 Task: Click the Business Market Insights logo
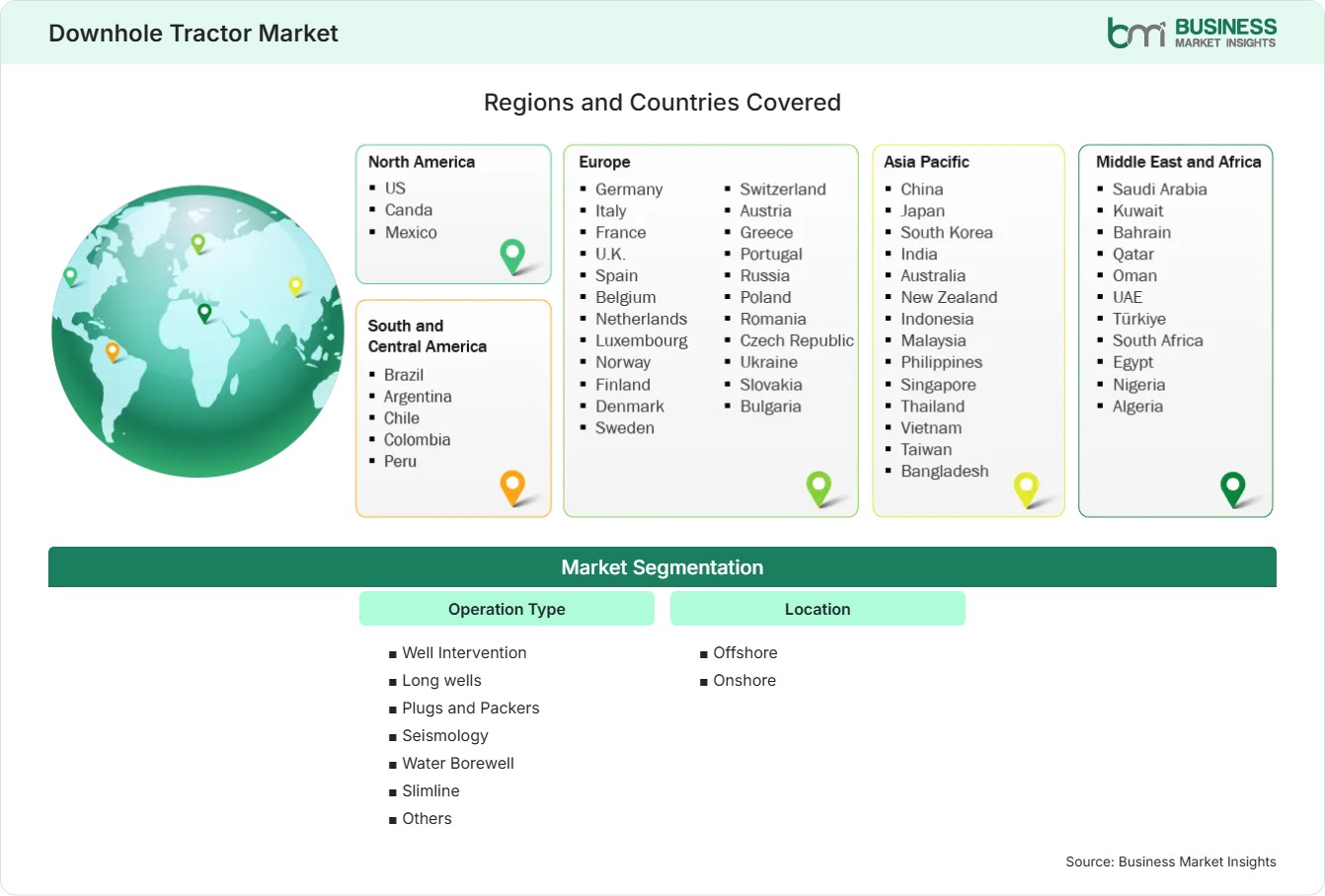(1192, 33)
